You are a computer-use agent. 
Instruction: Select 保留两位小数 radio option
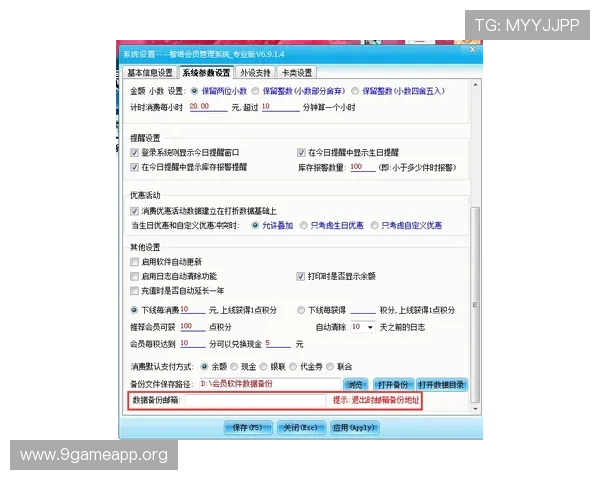194,91
